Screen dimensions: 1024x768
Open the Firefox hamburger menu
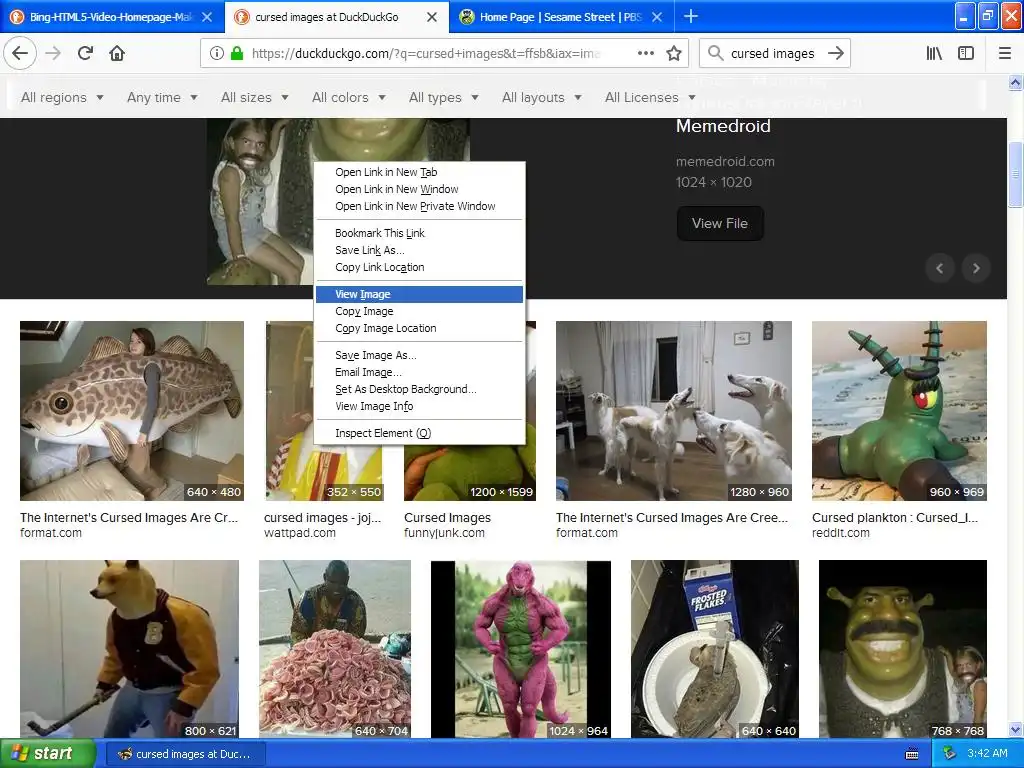tap(1004, 53)
